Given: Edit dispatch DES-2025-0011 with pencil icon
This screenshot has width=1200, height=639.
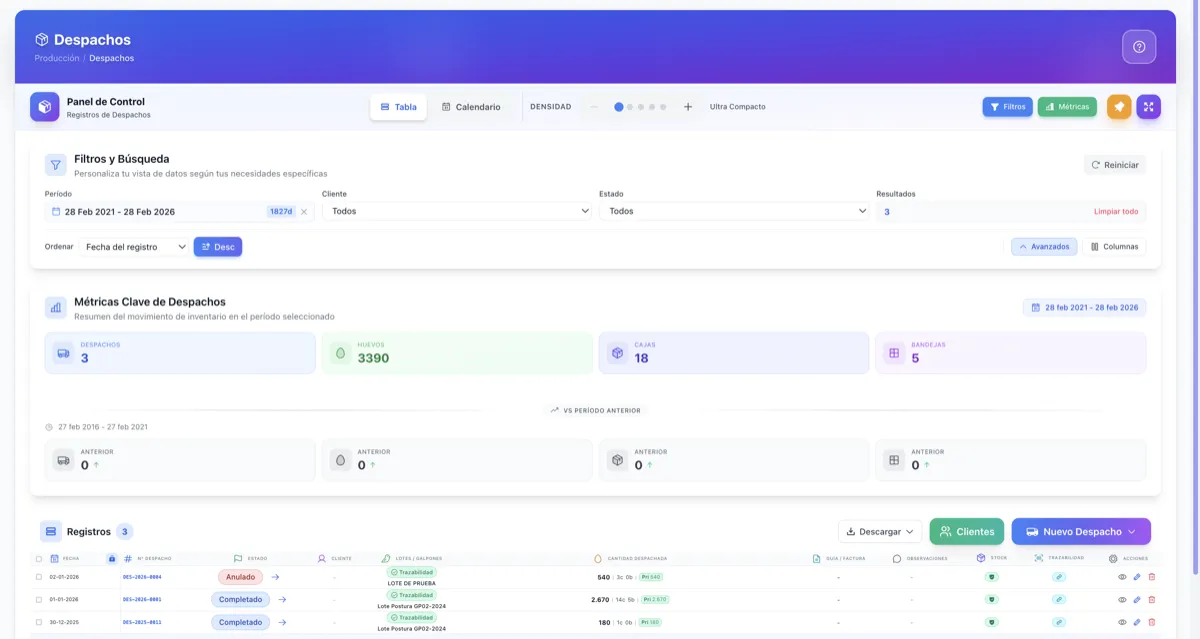Looking at the screenshot, I should pos(1136,622).
